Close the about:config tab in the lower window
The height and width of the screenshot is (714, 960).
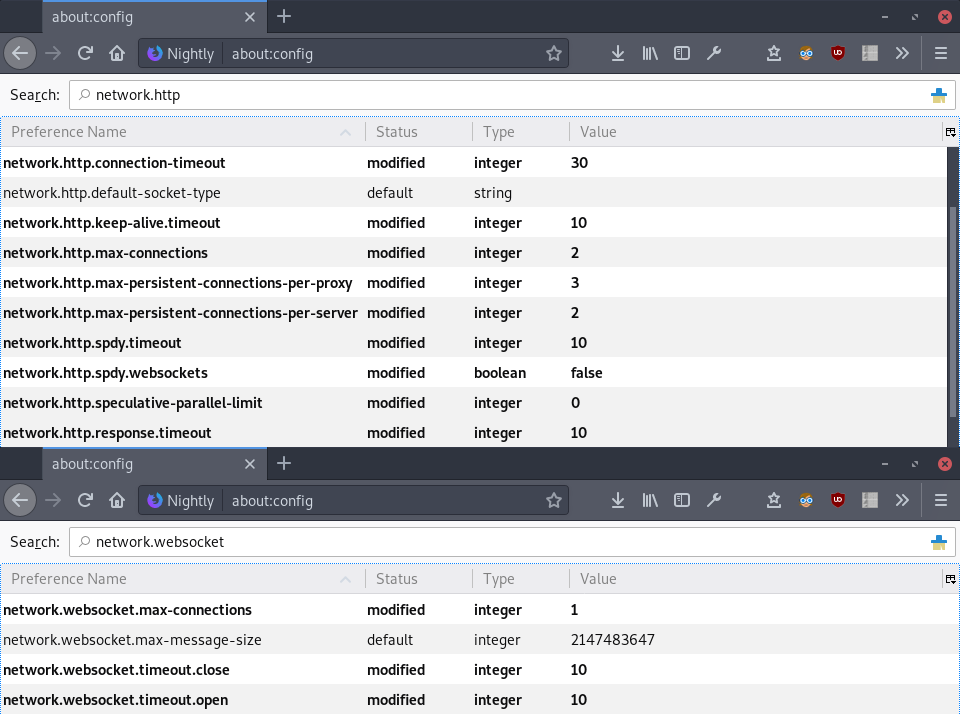(250, 464)
